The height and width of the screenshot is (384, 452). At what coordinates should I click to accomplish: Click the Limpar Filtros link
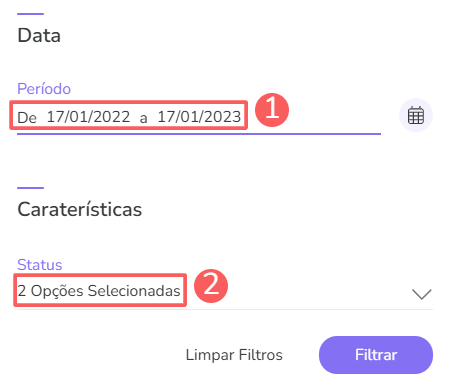coord(234,355)
